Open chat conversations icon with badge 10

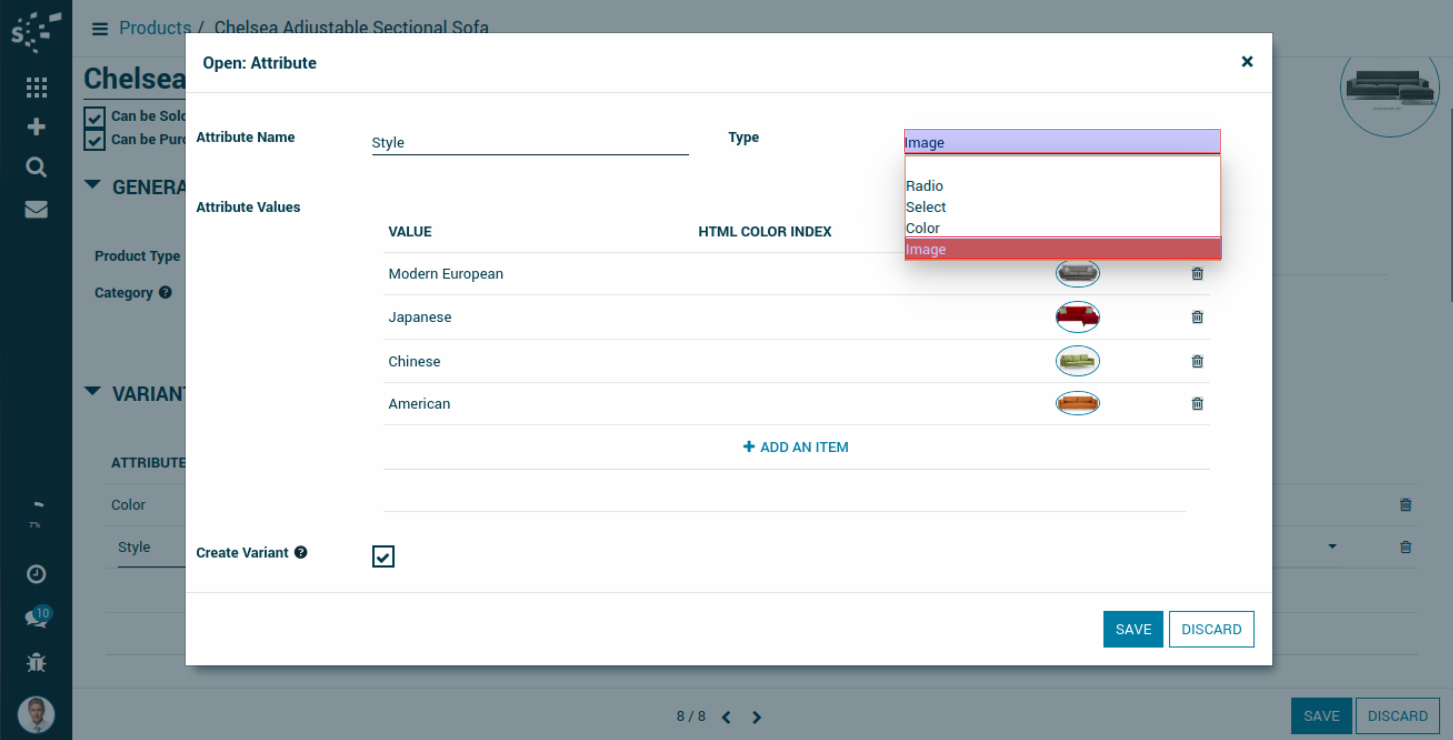[x=36, y=619]
